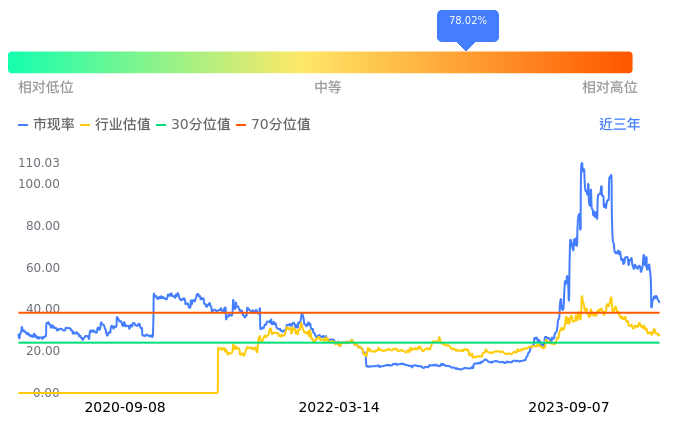
Task: Select the 相对低位 label
Action: pos(46,88)
